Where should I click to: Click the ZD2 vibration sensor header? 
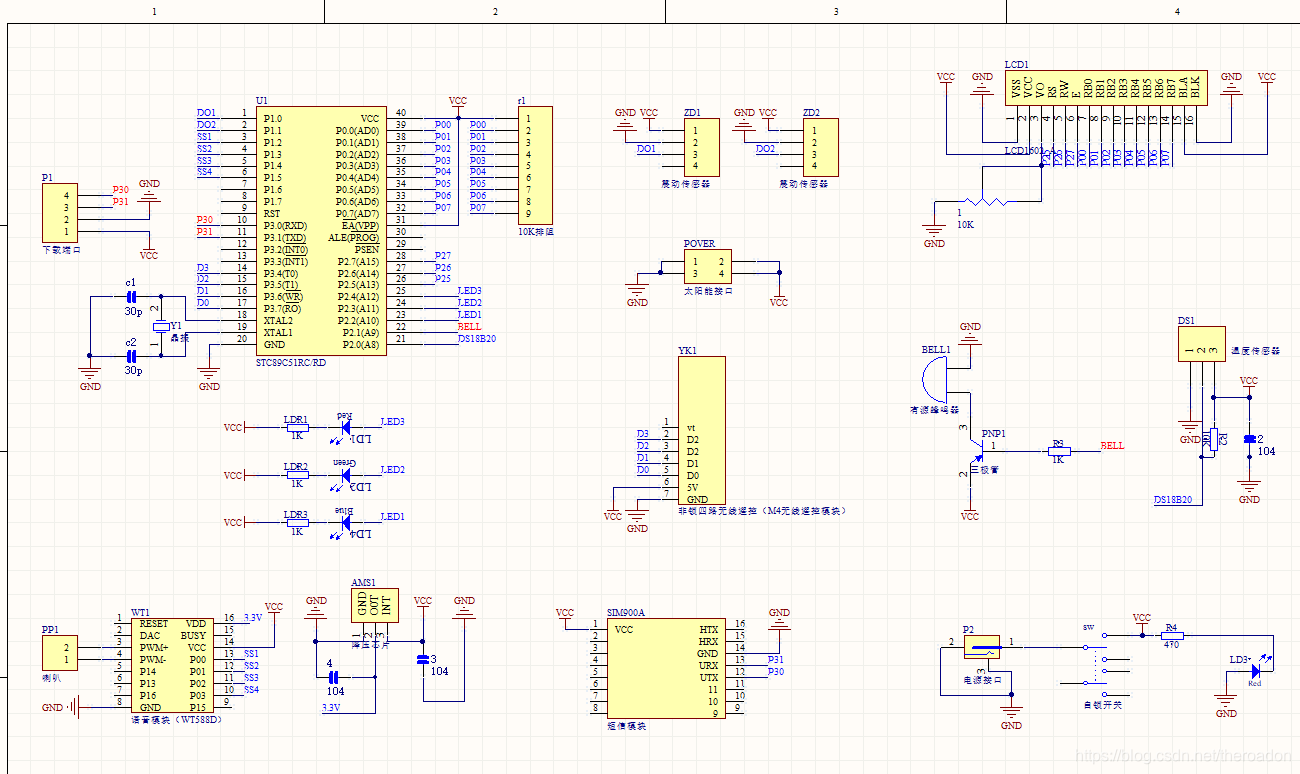point(821,148)
